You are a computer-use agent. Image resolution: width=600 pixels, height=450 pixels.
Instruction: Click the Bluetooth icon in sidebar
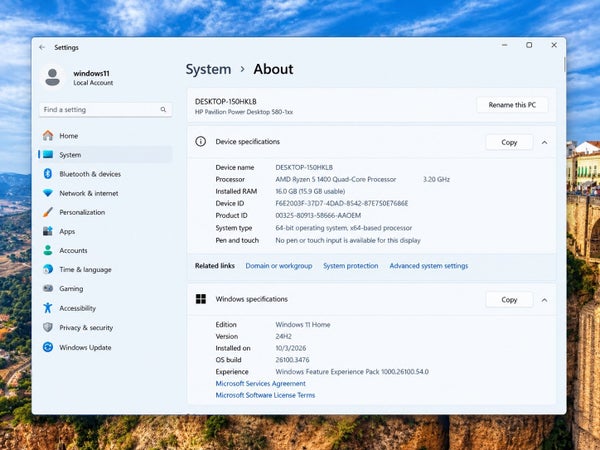tap(48, 174)
